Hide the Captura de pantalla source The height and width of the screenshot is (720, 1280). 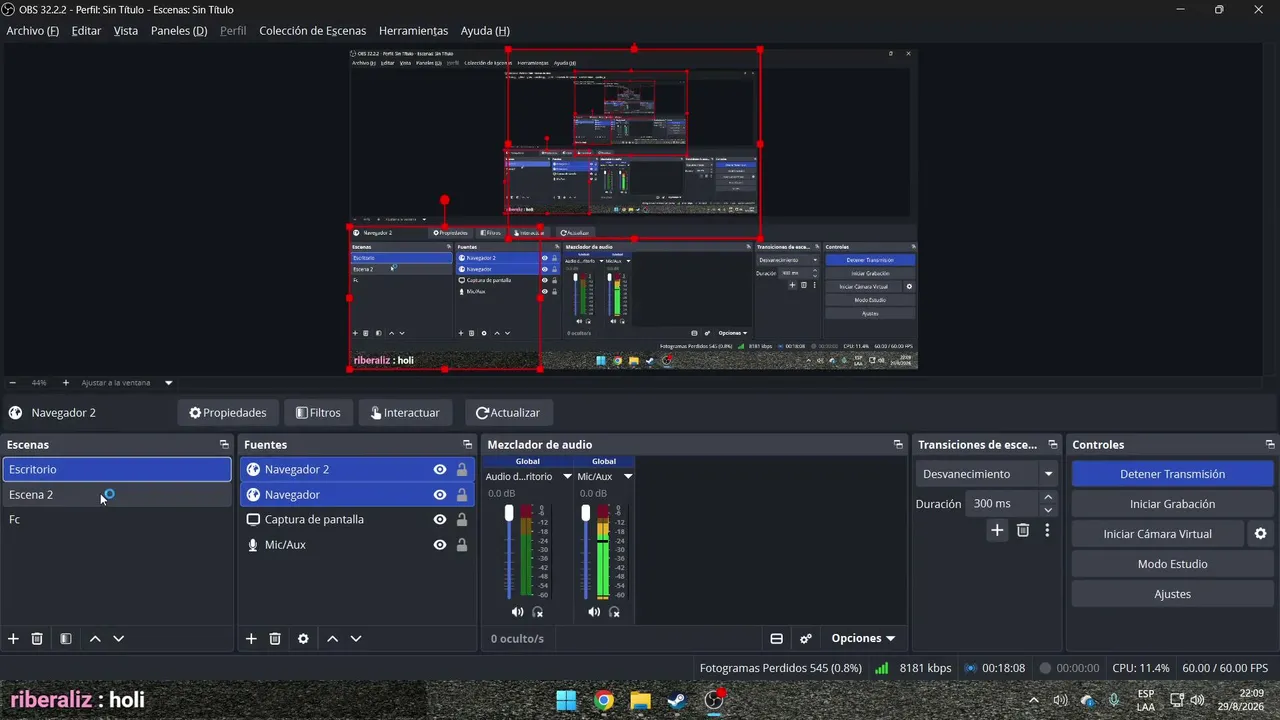click(440, 520)
